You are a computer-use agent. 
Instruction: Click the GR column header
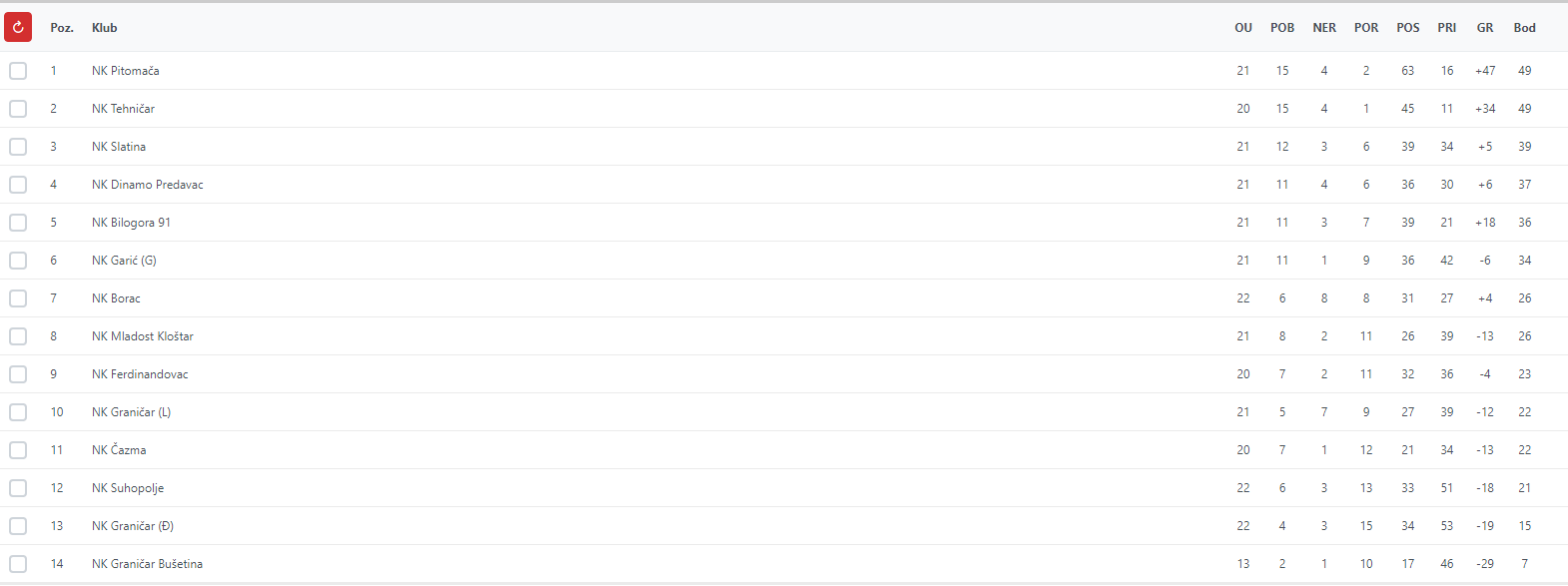[x=1485, y=28]
